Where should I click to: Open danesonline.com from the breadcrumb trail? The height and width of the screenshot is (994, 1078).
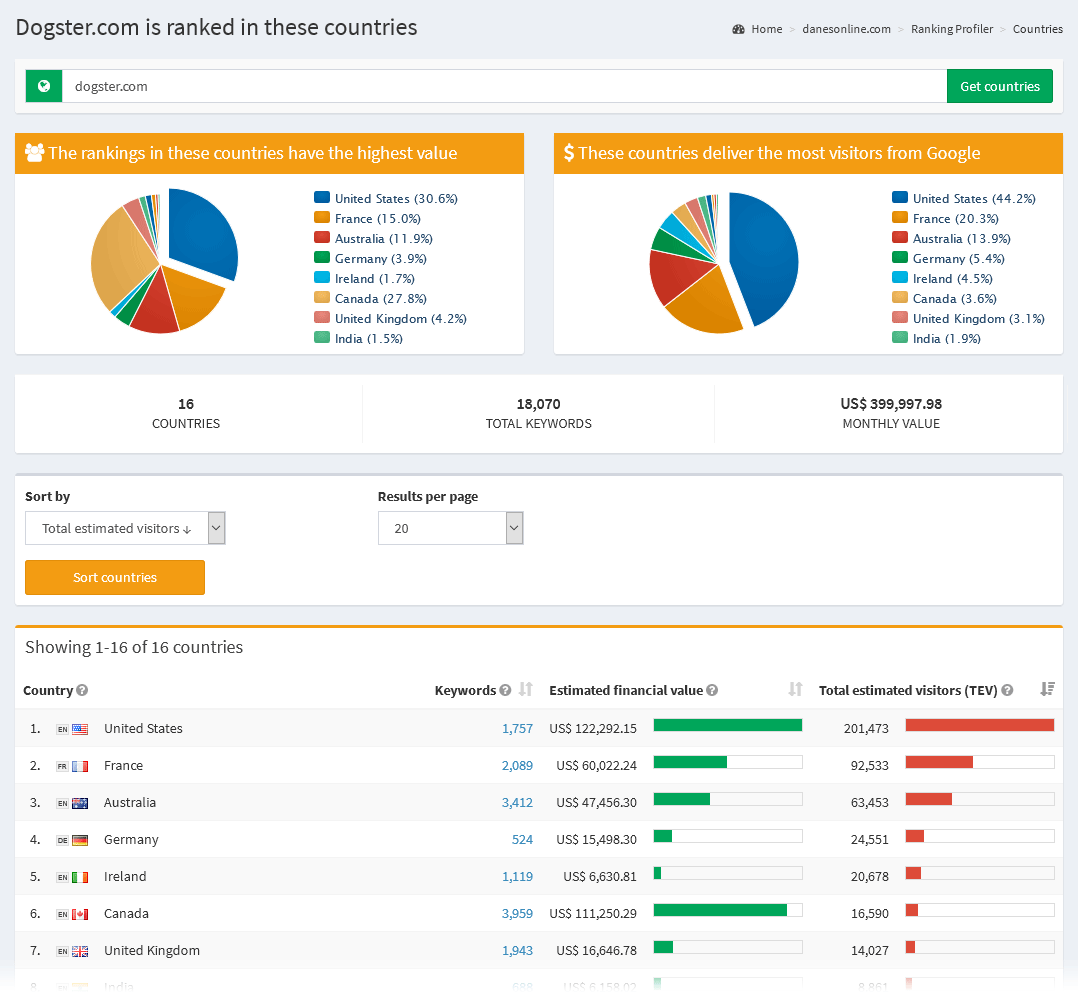click(x=846, y=29)
